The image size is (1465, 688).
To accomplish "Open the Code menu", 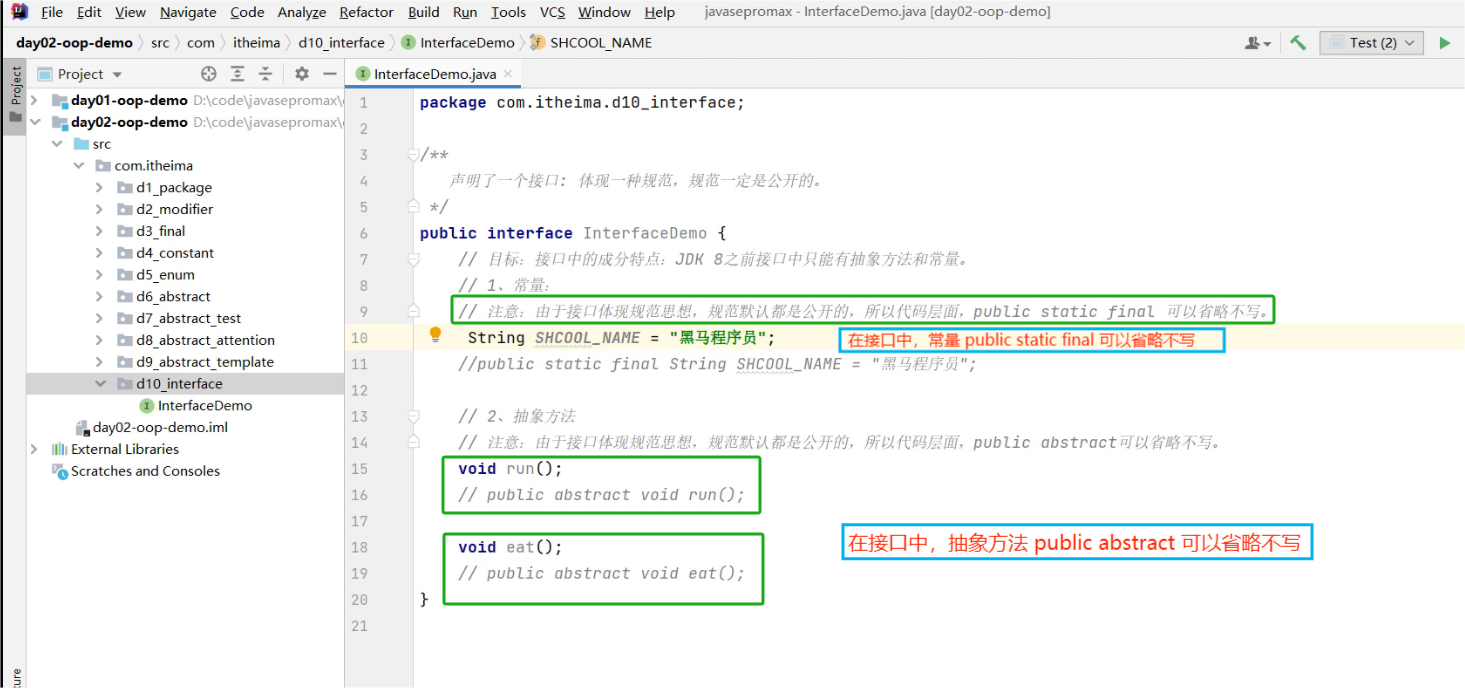I will coord(247,12).
